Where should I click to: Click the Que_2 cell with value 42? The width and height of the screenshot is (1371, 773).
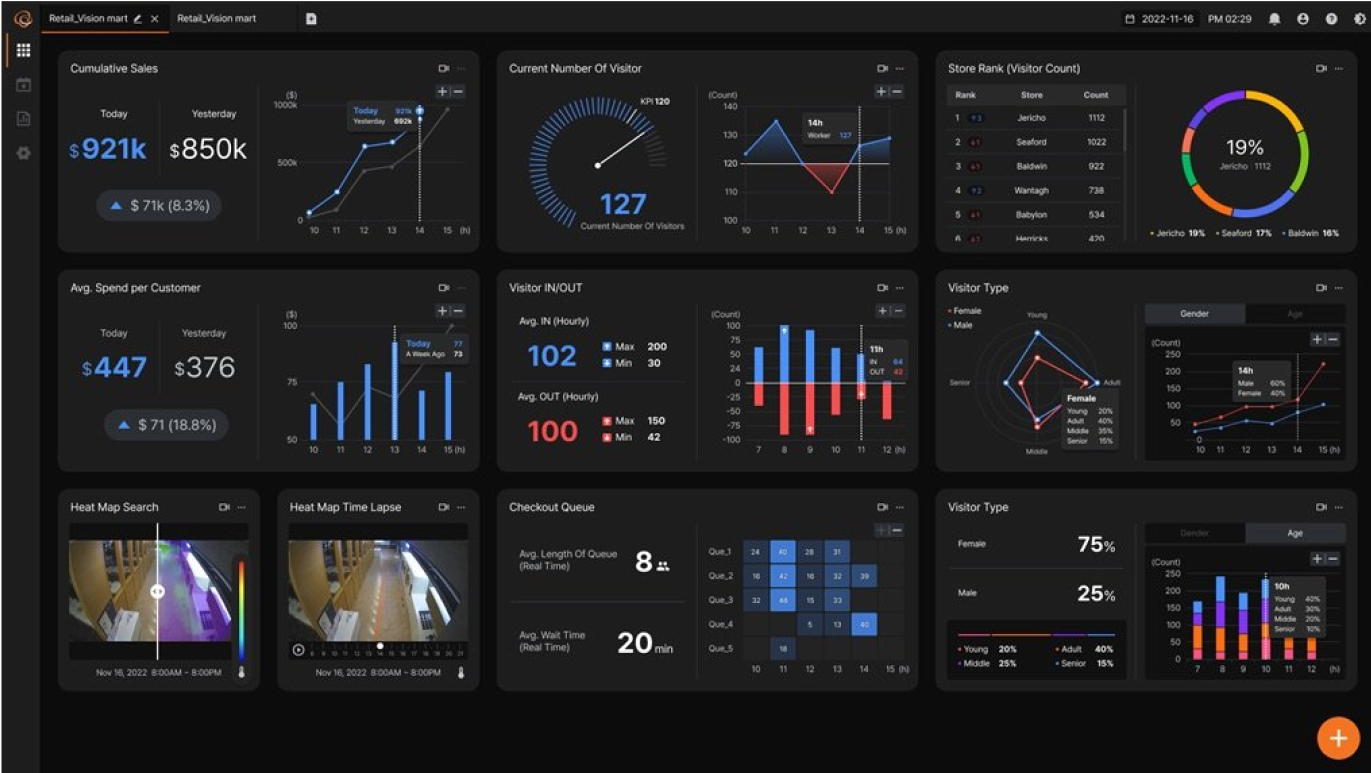click(782, 576)
